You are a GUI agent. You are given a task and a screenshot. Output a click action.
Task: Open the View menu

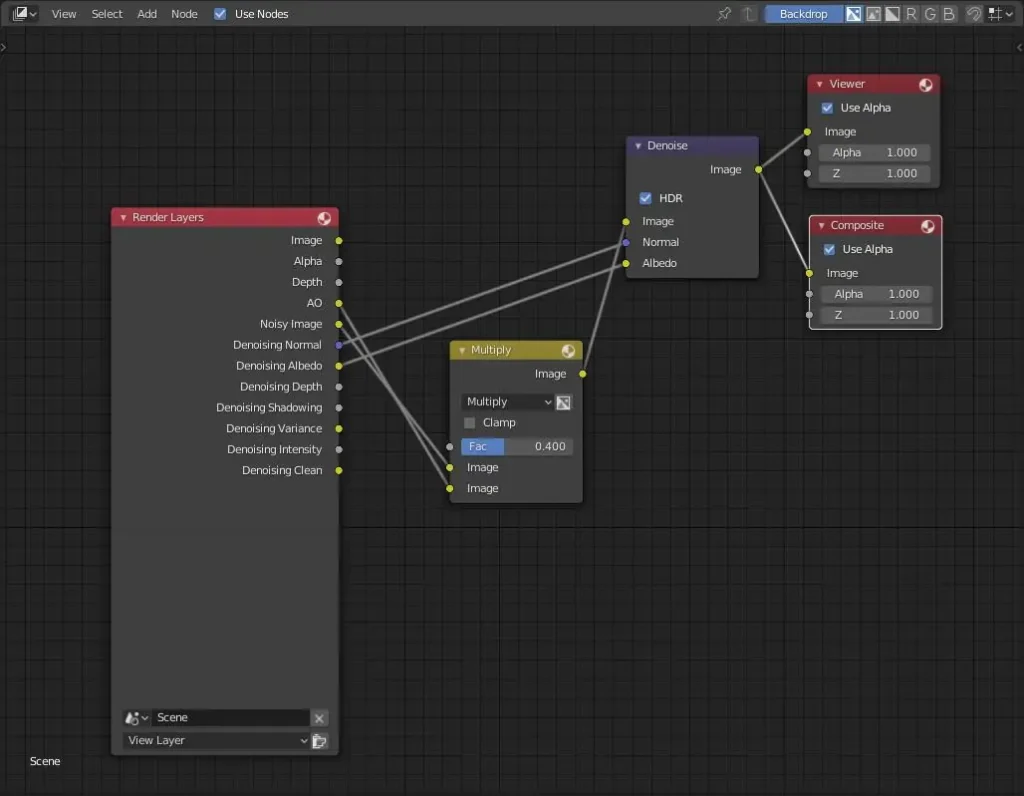point(64,14)
